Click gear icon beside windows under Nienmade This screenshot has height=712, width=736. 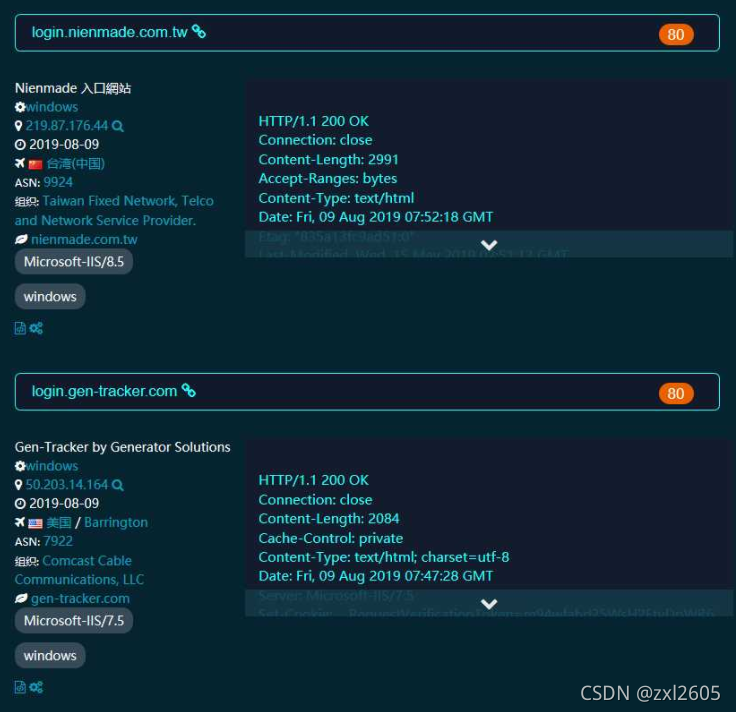click(20, 107)
